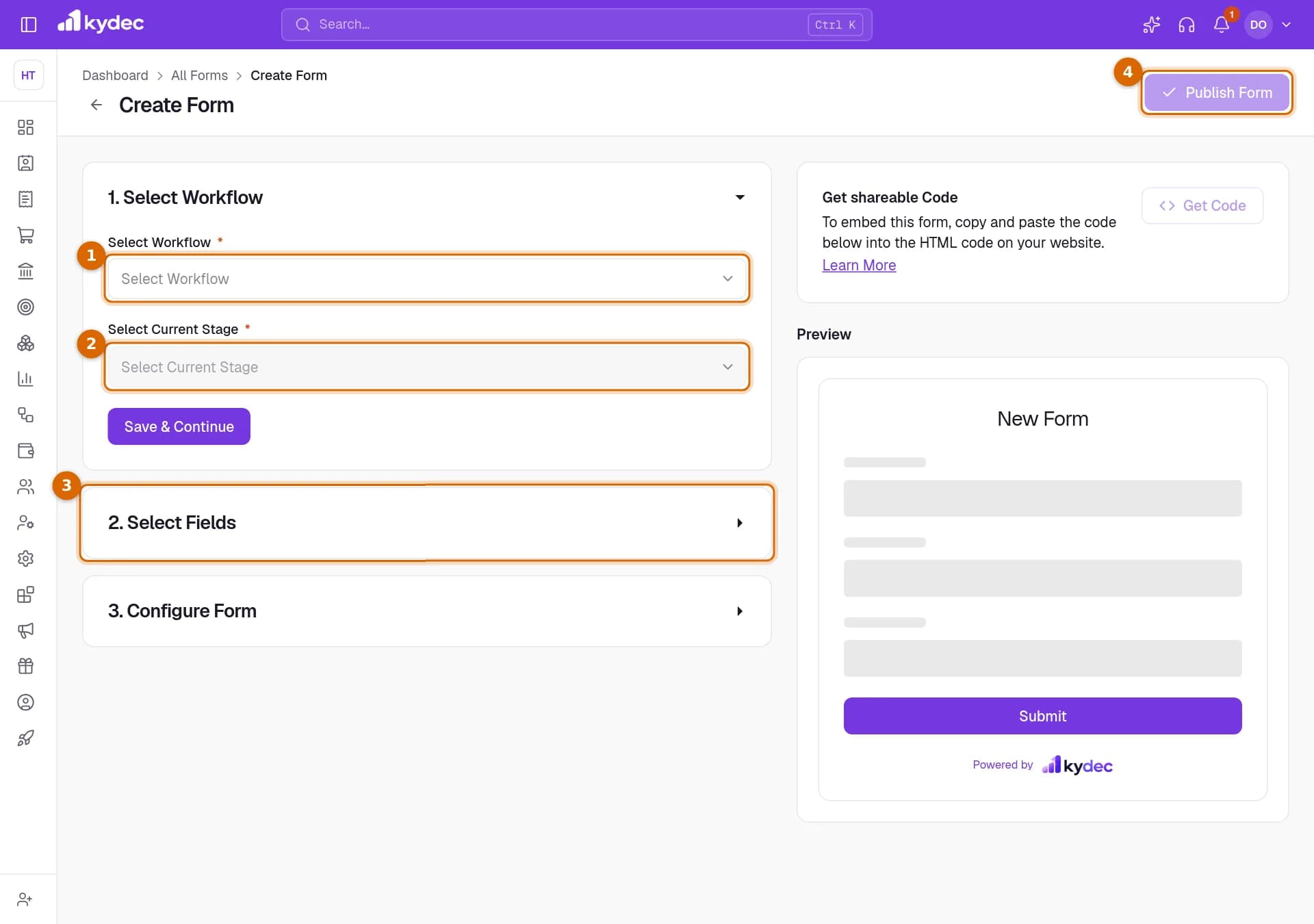Expand the user account chevron menu

pos(1286,25)
